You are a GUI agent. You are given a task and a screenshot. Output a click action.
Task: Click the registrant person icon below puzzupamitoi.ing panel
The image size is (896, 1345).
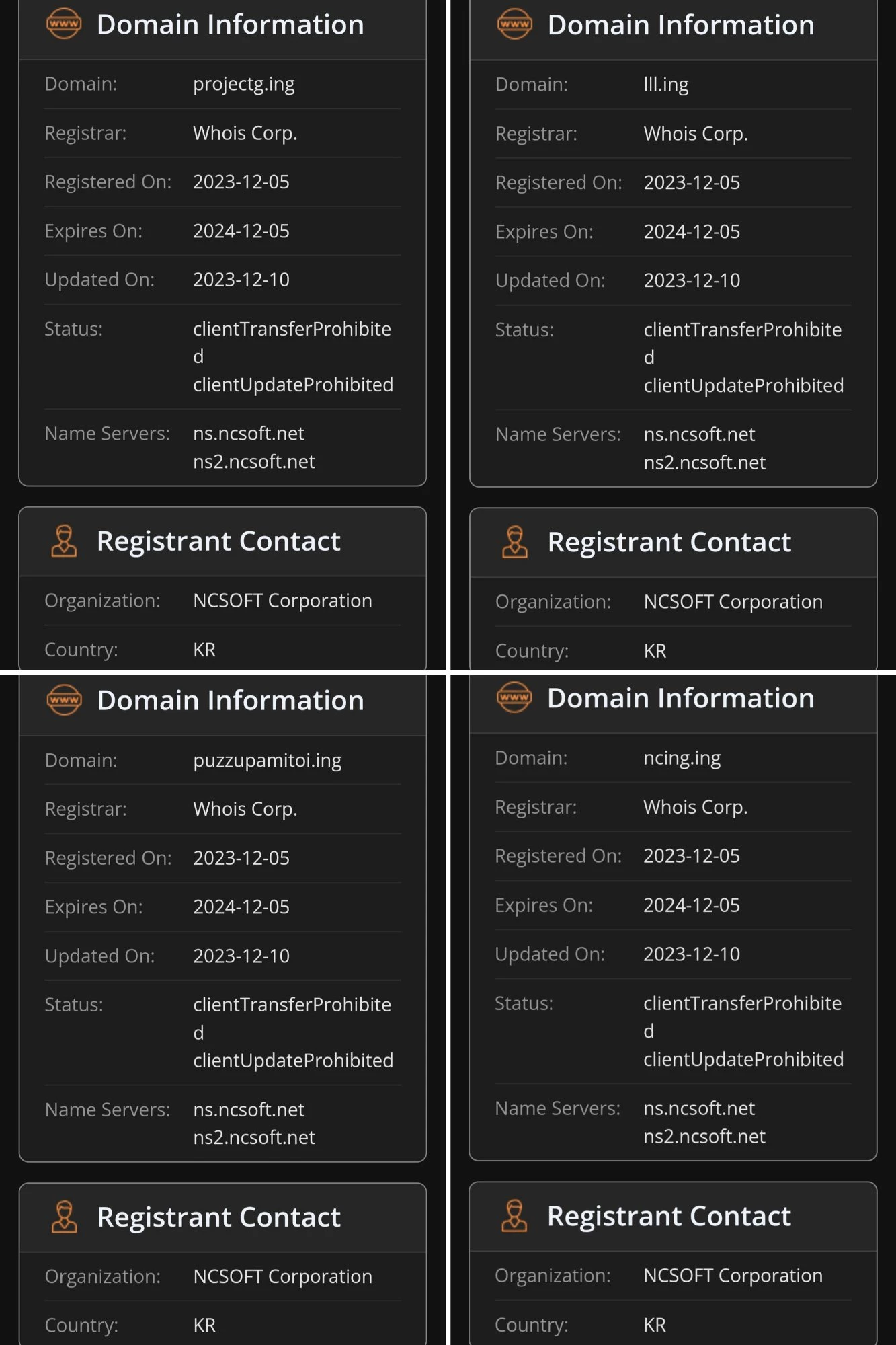(x=64, y=1217)
